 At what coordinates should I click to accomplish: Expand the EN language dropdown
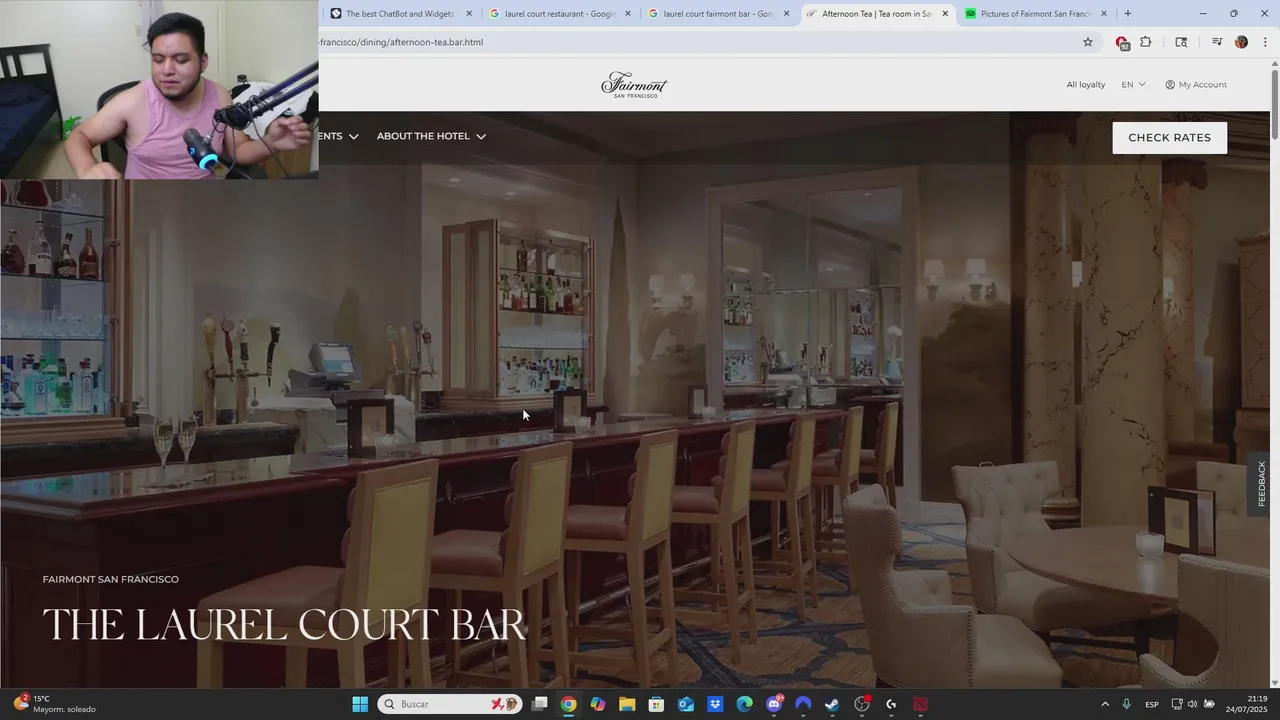point(1133,84)
